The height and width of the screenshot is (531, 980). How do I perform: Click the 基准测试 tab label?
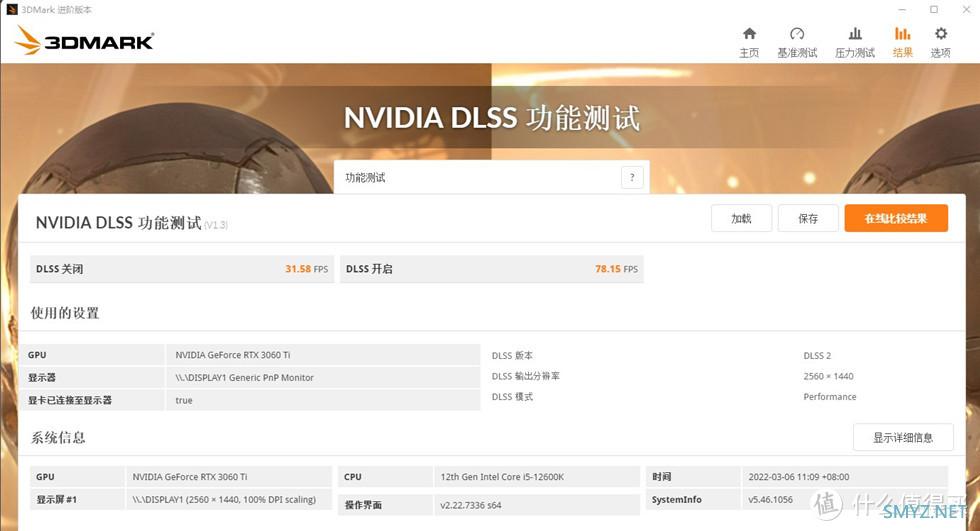click(x=797, y=53)
